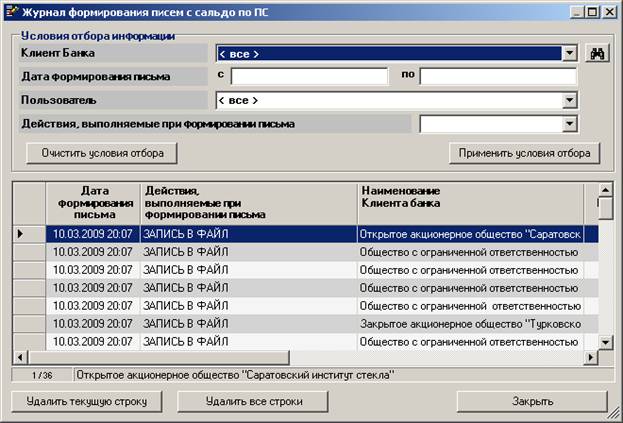Image resolution: width=623 pixels, height=423 pixels.
Task: Expand the Клиент Банка dropdown
Action: pos(569,54)
